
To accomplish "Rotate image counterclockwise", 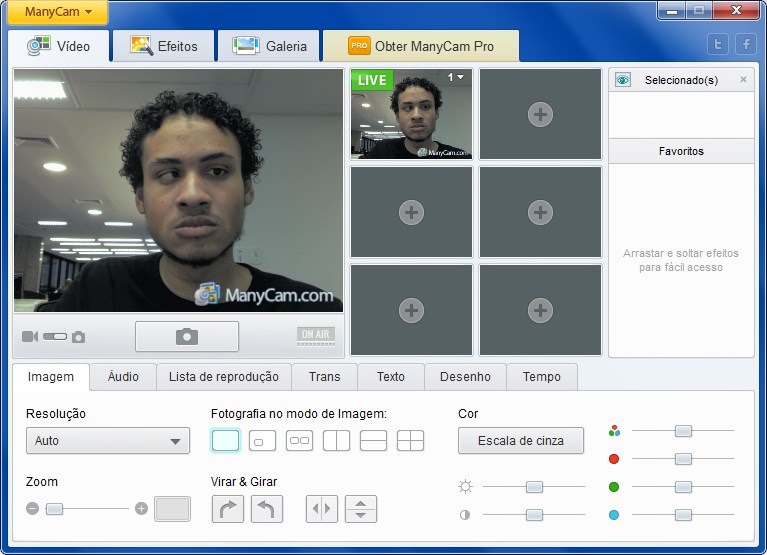I will click(267, 509).
